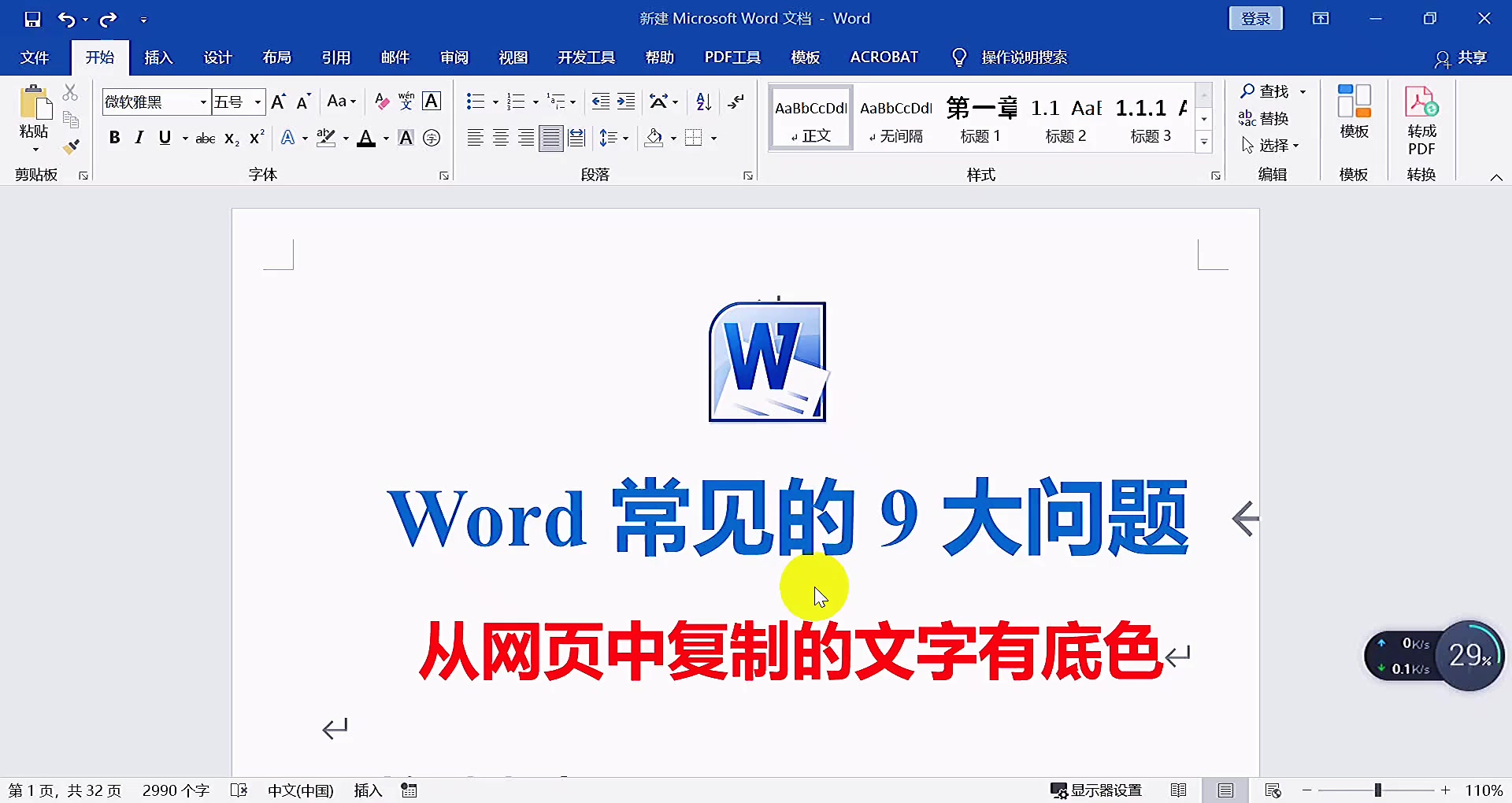Switch to the 审阅 Review tab
1512x803 pixels.
(x=454, y=57)
